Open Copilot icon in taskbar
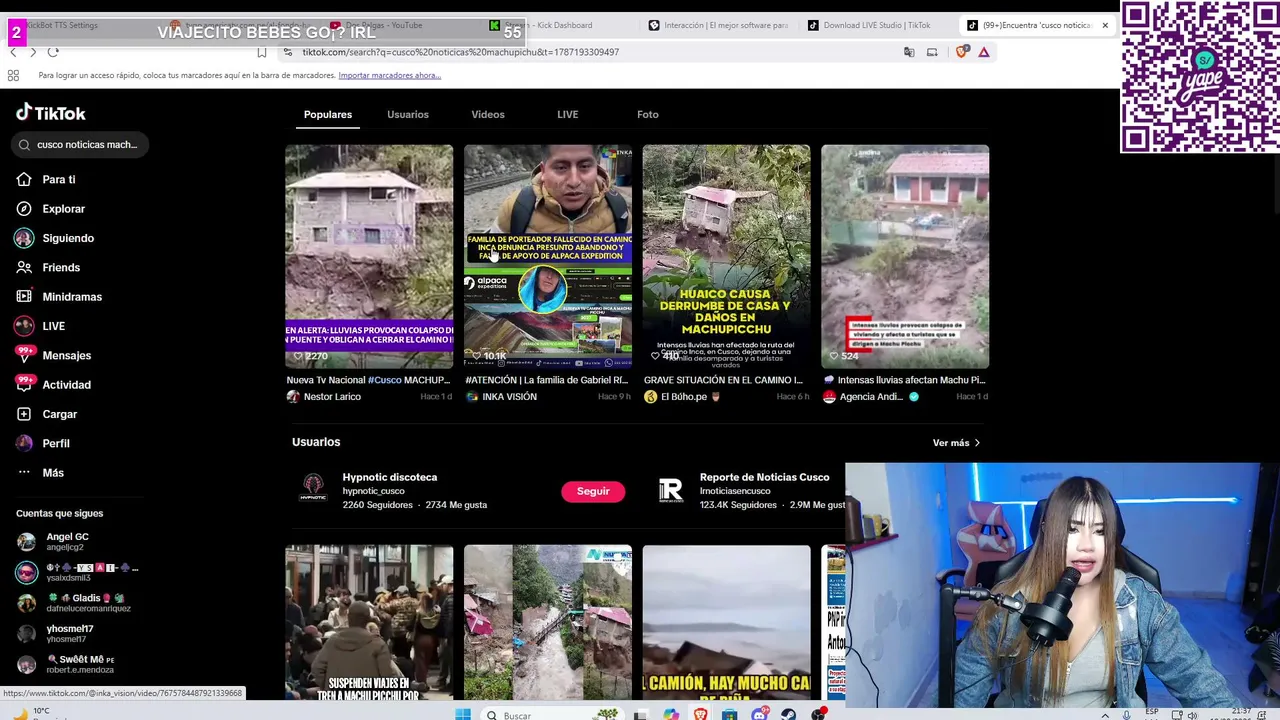Screen dimensions: 1280x720 pyautogui.click(x=671, y=714)
